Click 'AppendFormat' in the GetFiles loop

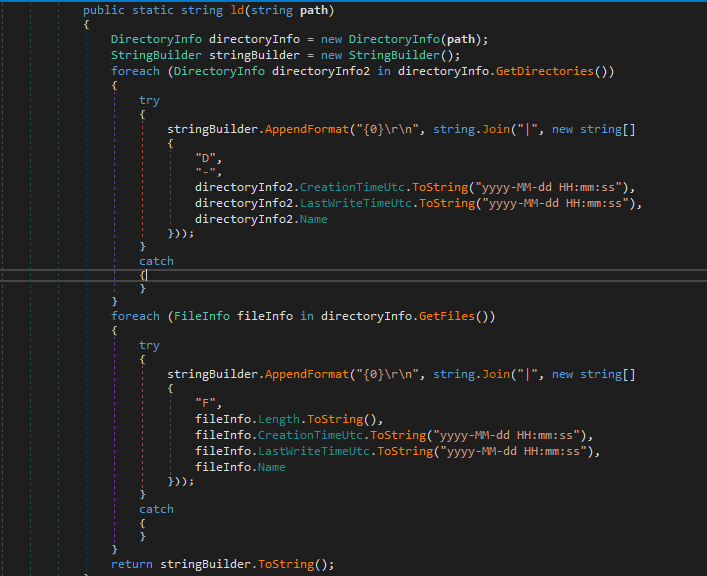pyautogui.click(x=307, y=374)
